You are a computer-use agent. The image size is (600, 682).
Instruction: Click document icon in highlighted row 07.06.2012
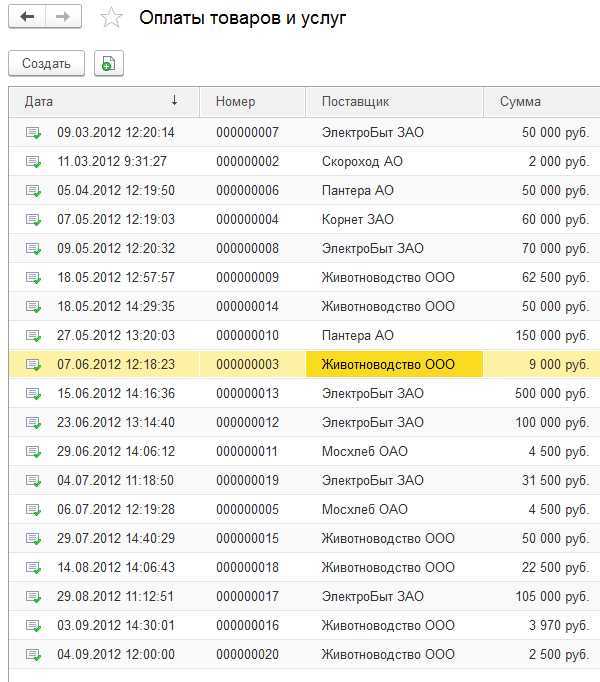34,364
